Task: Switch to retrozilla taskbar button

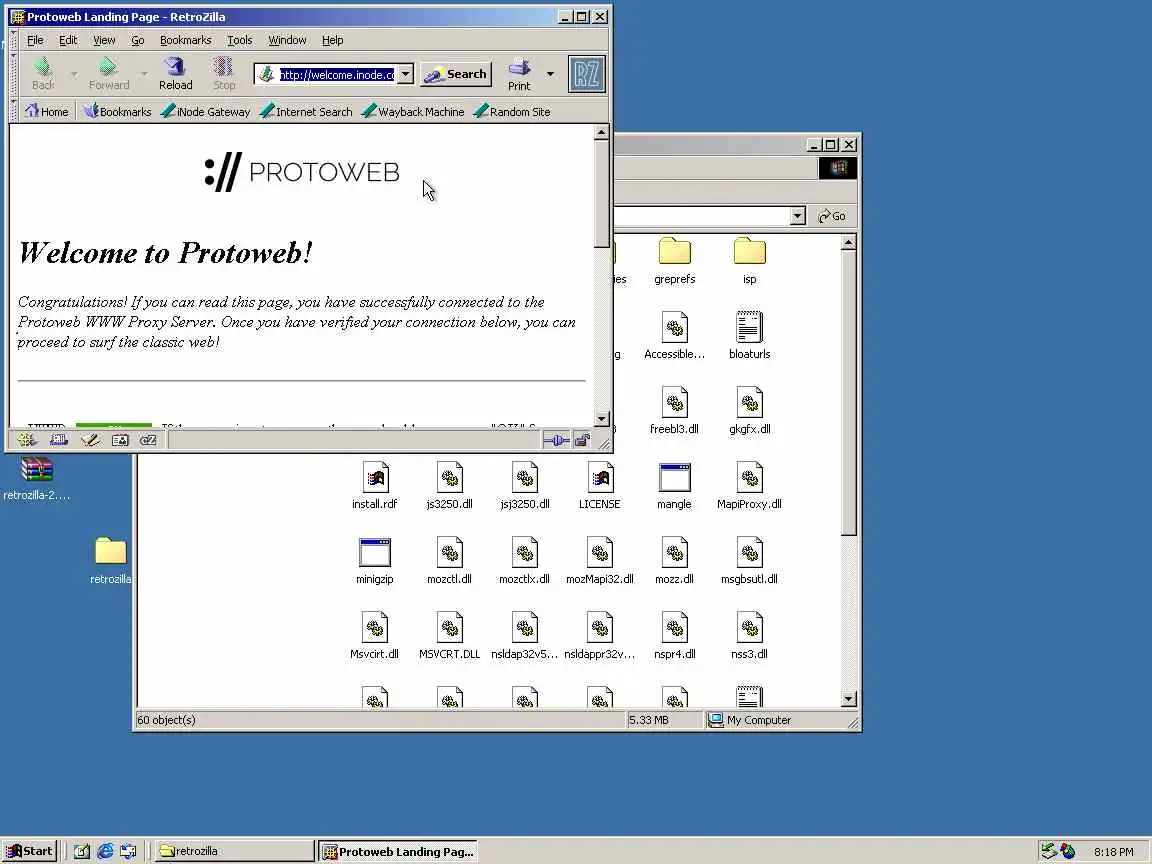Action: point(234,851)
